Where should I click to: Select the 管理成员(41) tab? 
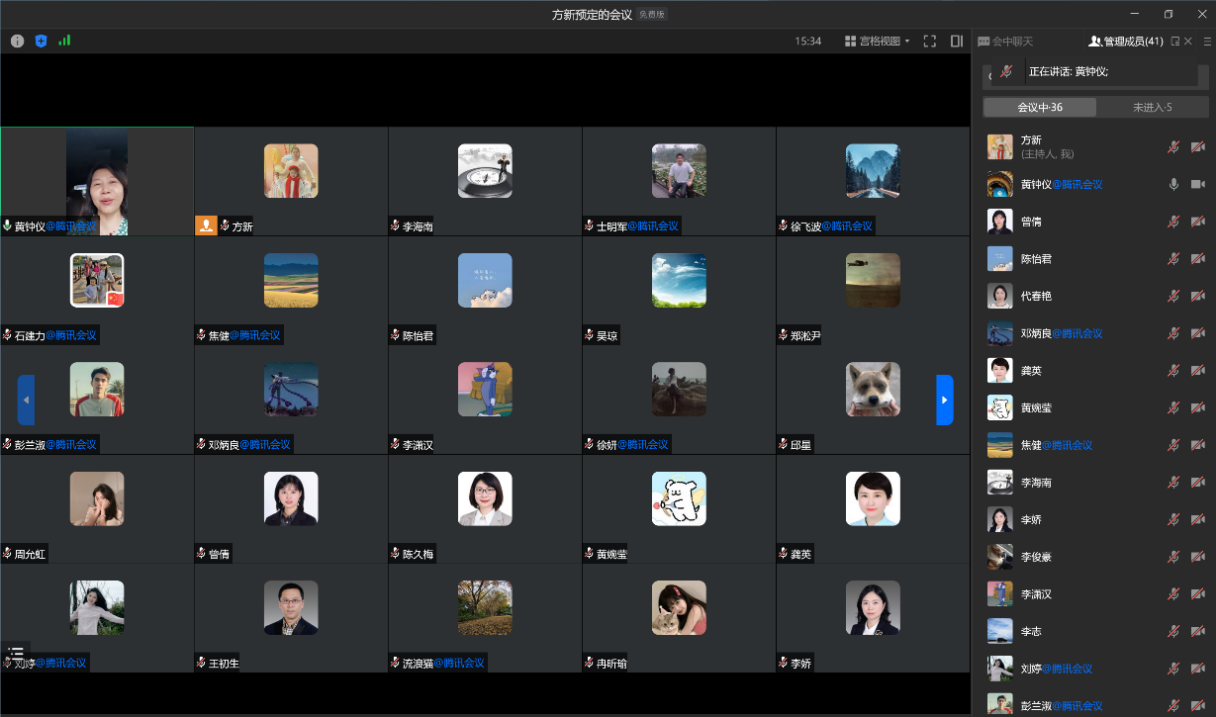(1126, 41)
